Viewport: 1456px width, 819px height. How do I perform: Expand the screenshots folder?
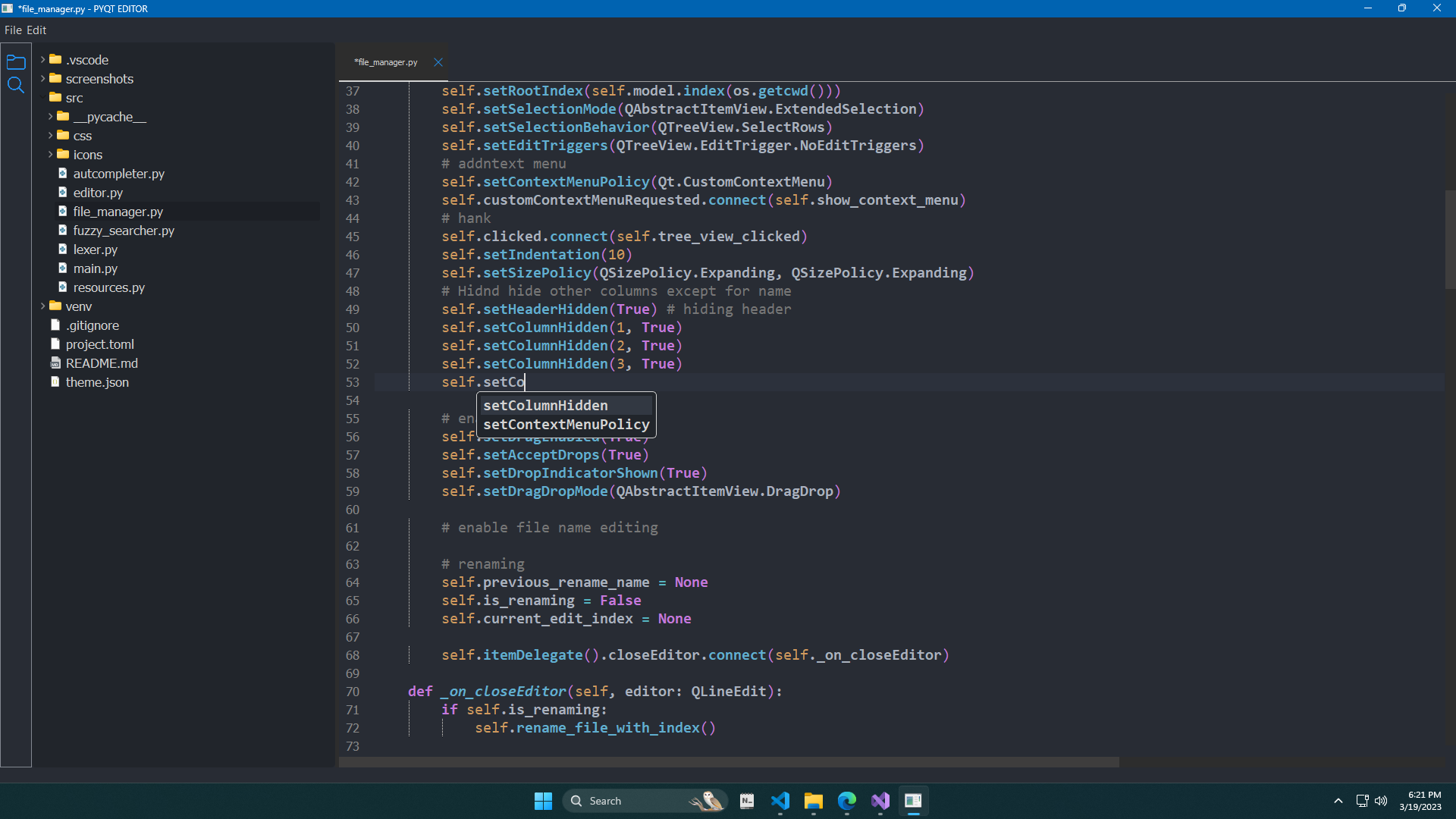[x=43, y=79]
